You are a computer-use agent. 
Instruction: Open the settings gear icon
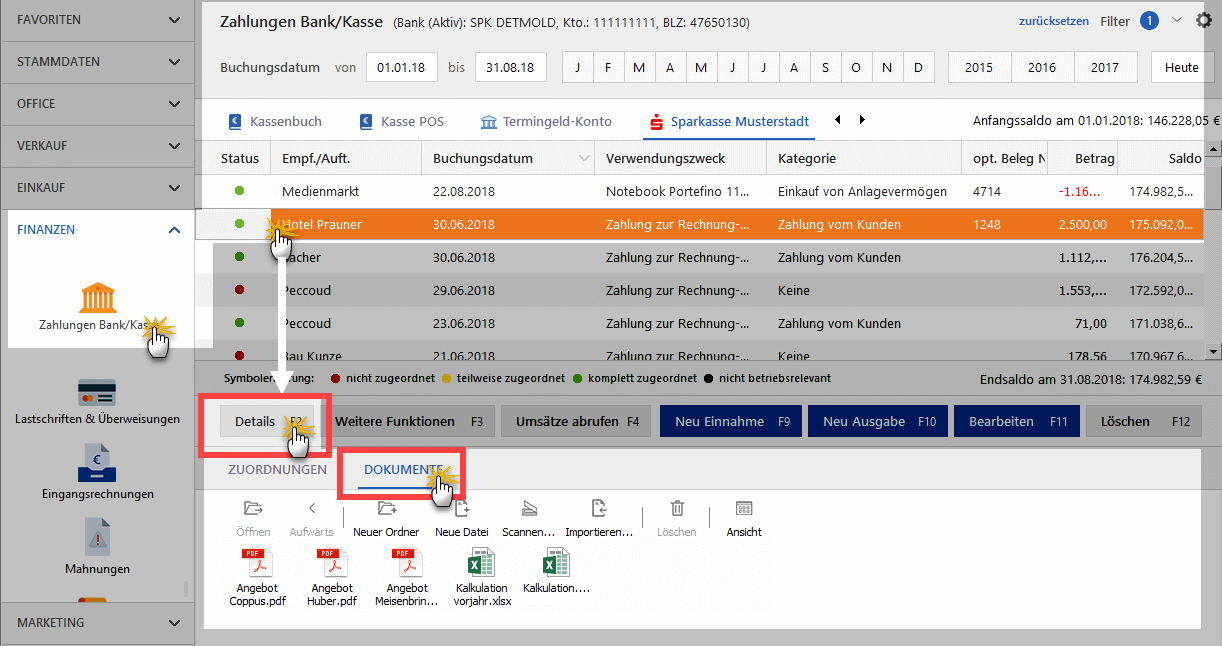[1203, 20]
